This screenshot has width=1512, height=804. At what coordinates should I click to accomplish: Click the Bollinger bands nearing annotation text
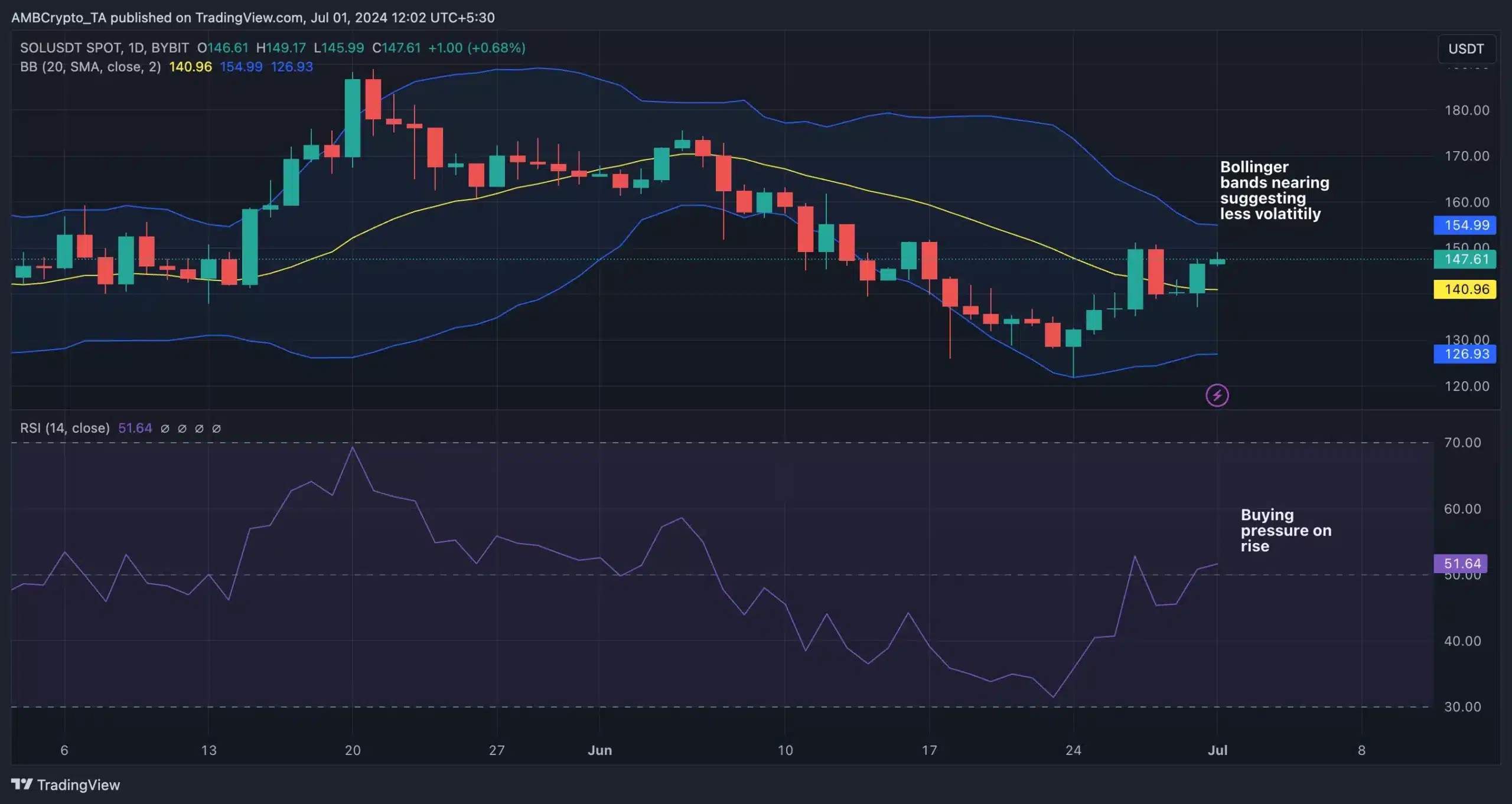(1275, 190)
